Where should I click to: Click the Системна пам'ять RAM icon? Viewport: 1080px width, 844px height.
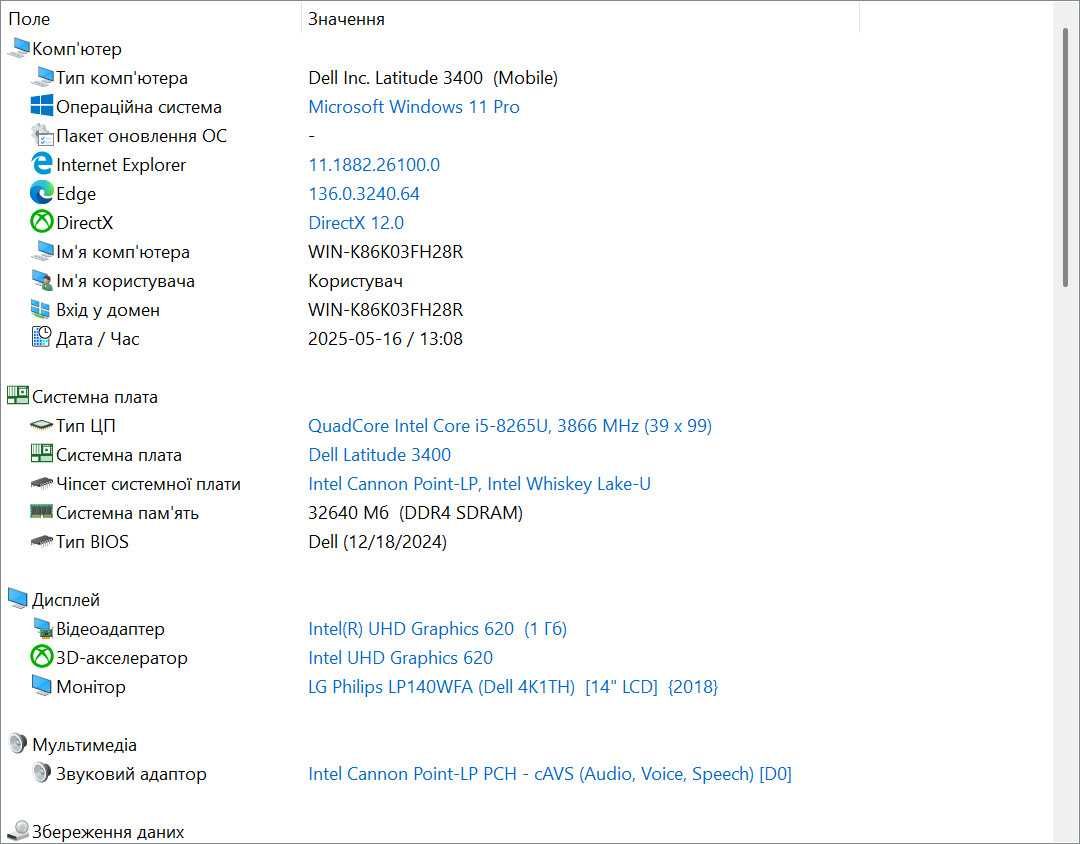coord(42,512)
